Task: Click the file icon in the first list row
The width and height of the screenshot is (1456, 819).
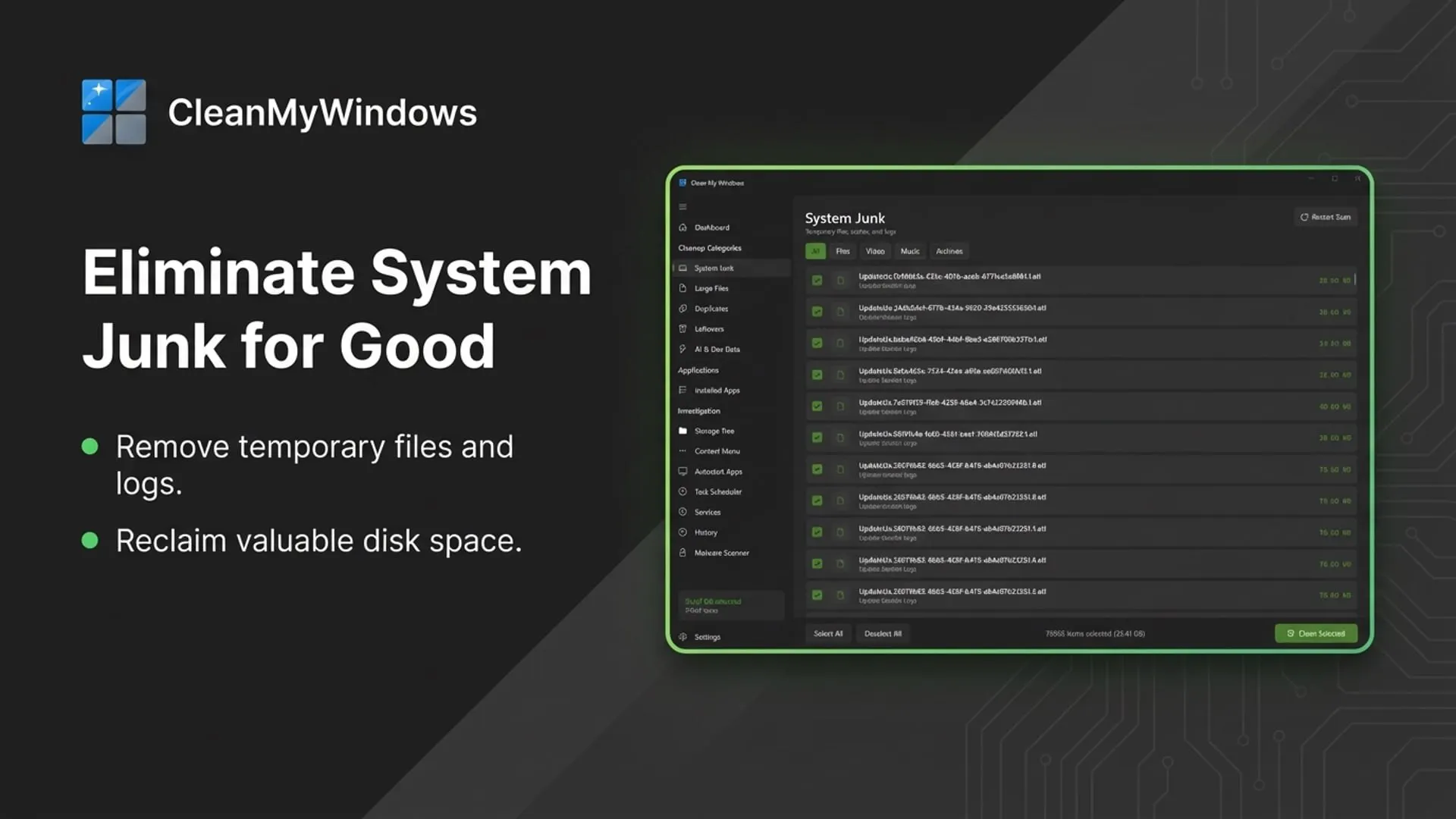Action: [840, 281]
